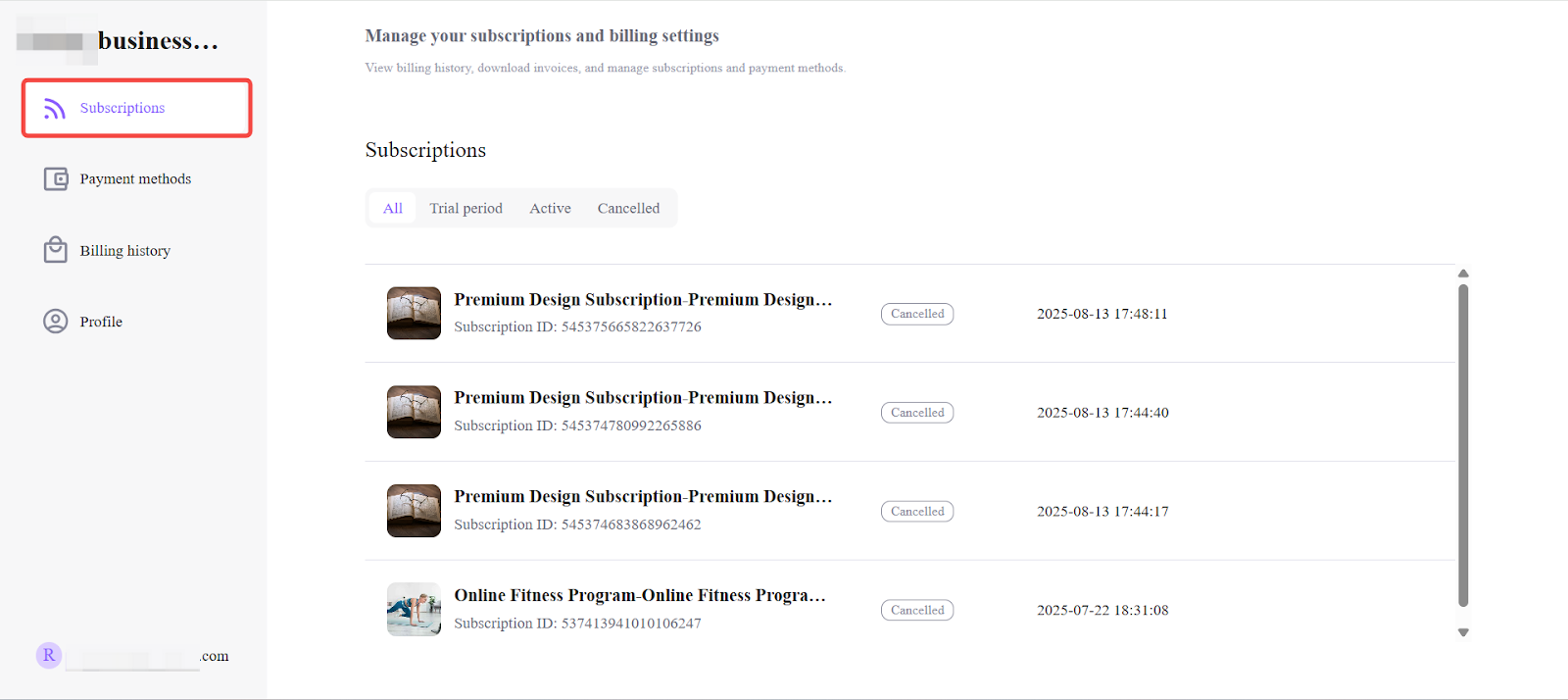Click the Subscriptions feed icon in sidebar
This screenshot has height=700, width=1568.
coord(55,108)
